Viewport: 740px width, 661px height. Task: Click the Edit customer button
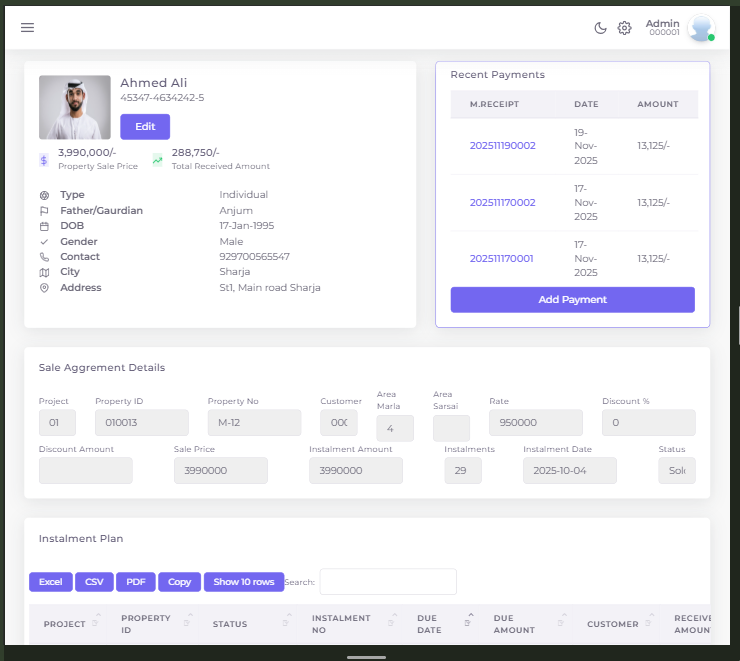[x=145, y=127]
